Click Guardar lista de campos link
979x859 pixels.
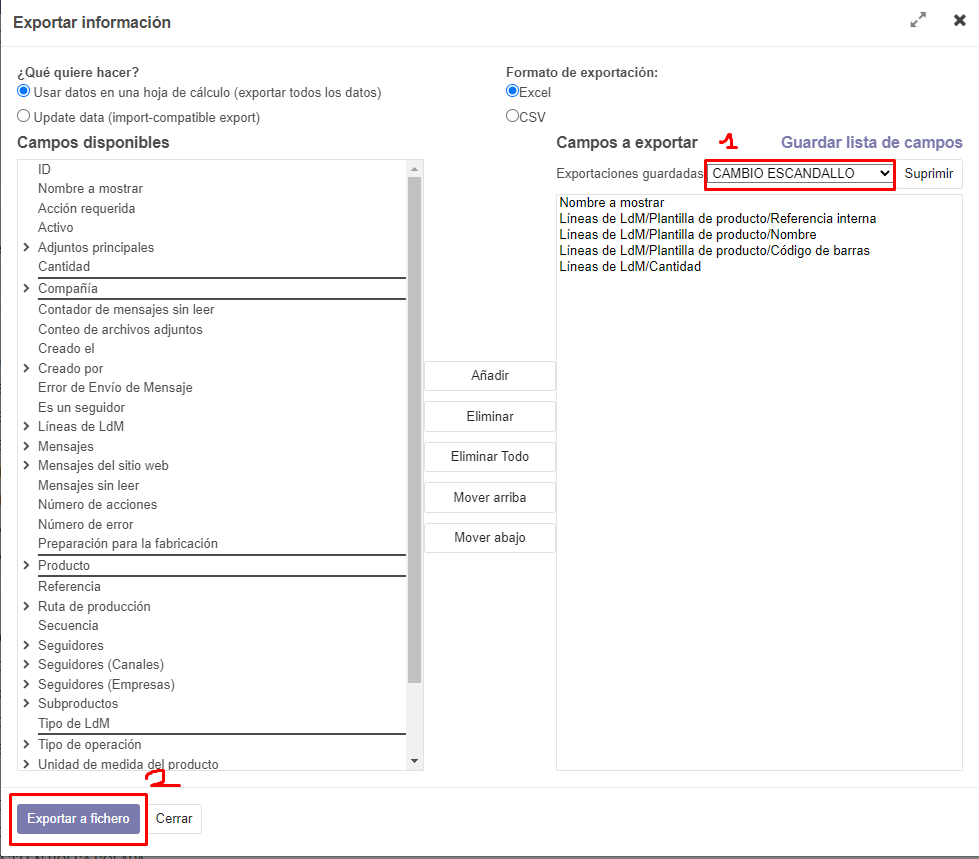[871, 142]
